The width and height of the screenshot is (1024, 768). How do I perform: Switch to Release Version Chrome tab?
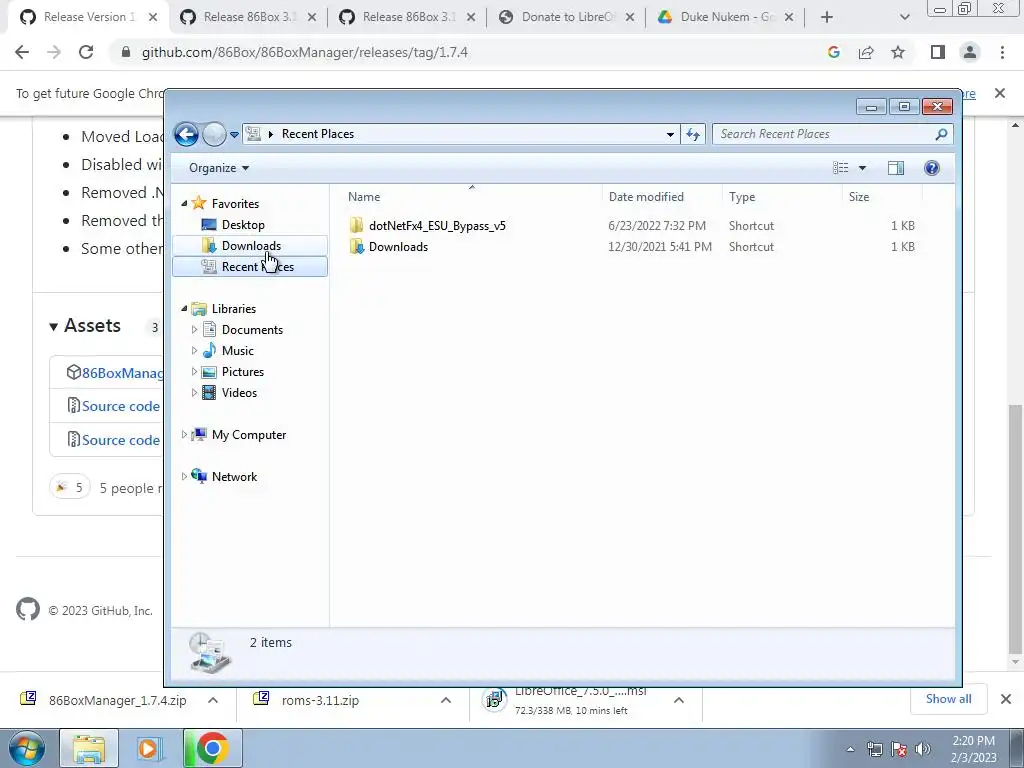(x=88, y=18)
